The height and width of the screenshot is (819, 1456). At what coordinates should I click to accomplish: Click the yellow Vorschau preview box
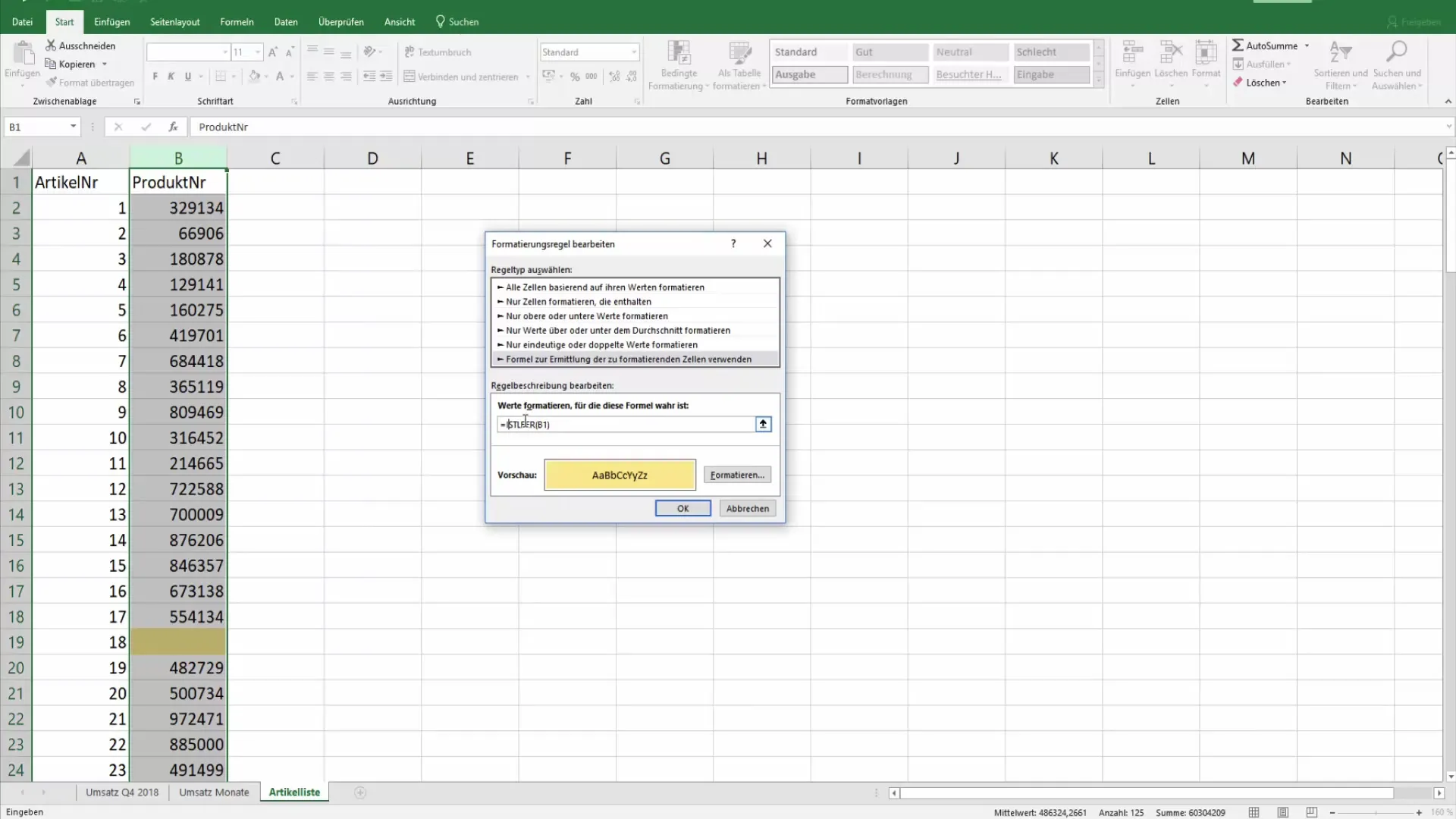pos(620,475)
